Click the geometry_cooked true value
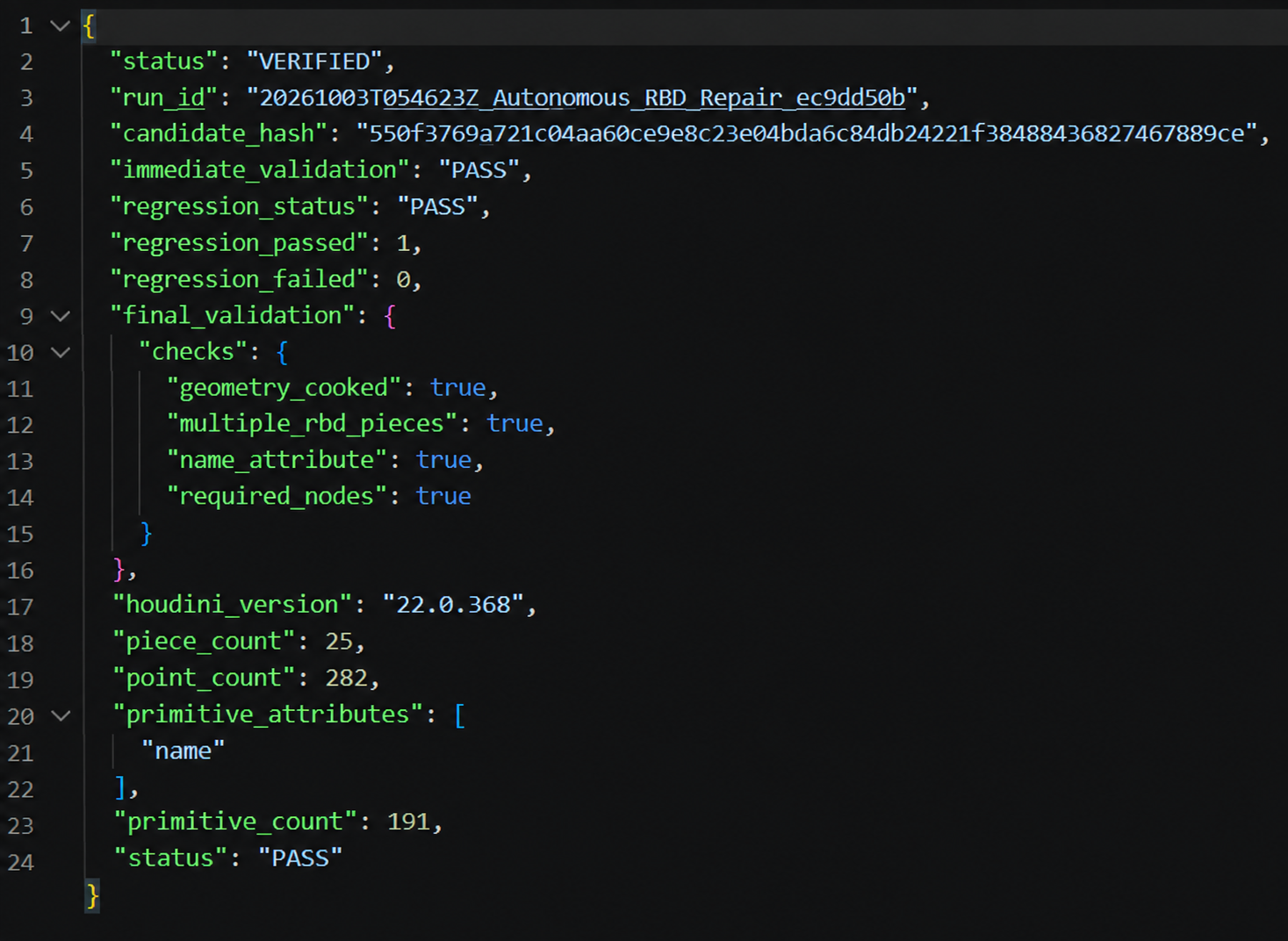Image resolution: width=1288 pixels, height=941 pixels. 457,387
